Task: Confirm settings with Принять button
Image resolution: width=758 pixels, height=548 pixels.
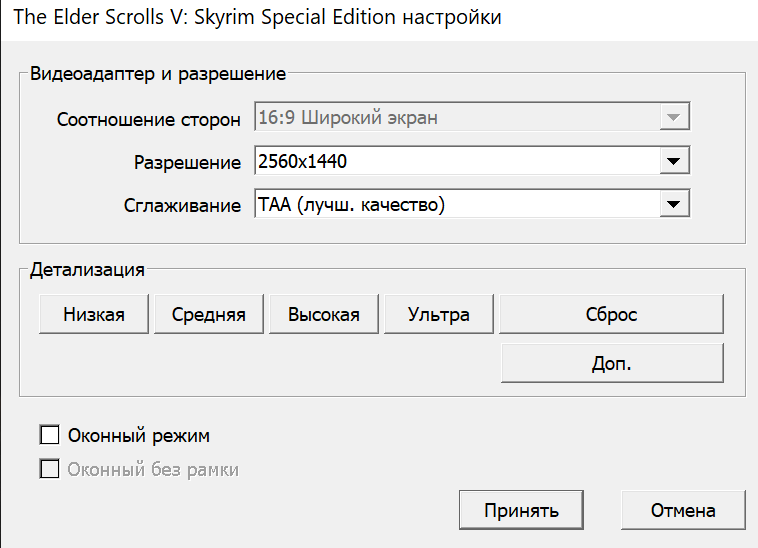Action: 521,510
